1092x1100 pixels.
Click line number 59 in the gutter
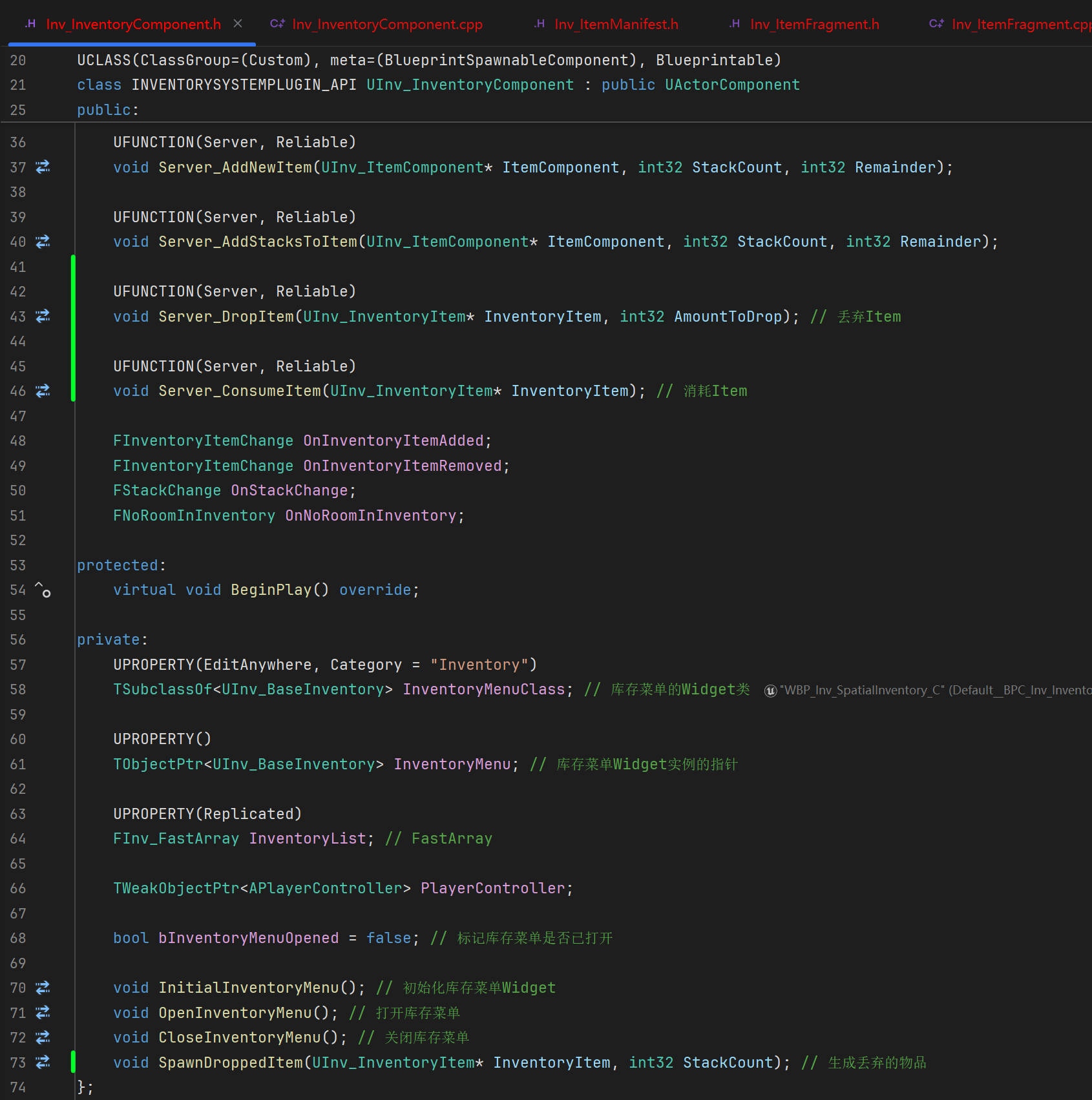[x=18, y=714]
